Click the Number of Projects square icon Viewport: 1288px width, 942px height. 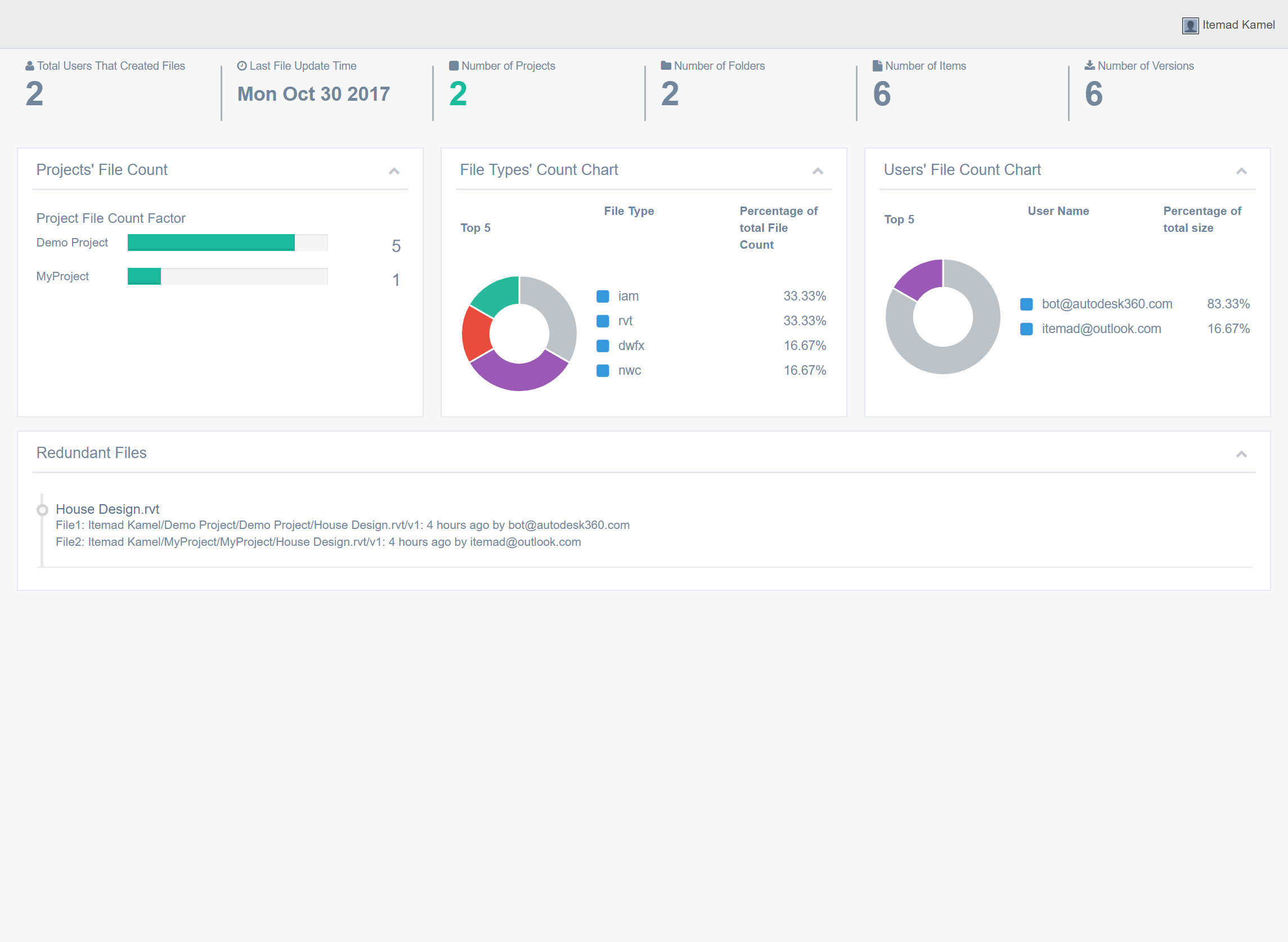point(454,66)
